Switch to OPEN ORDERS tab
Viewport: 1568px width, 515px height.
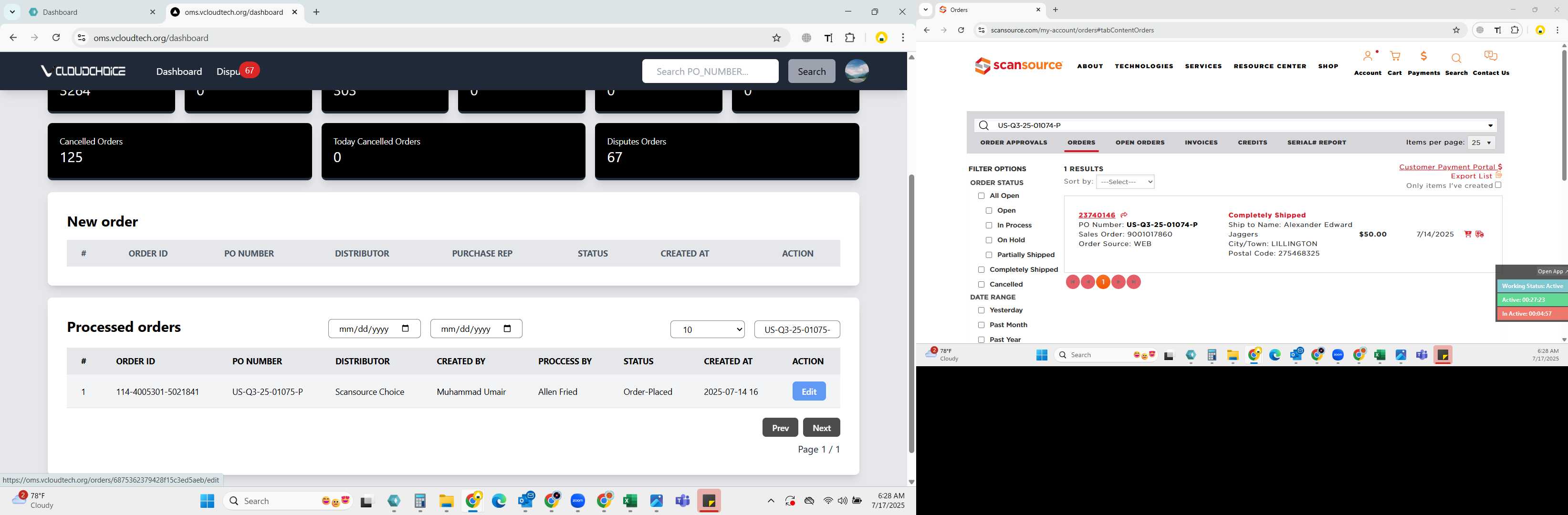coord(1139,143)
